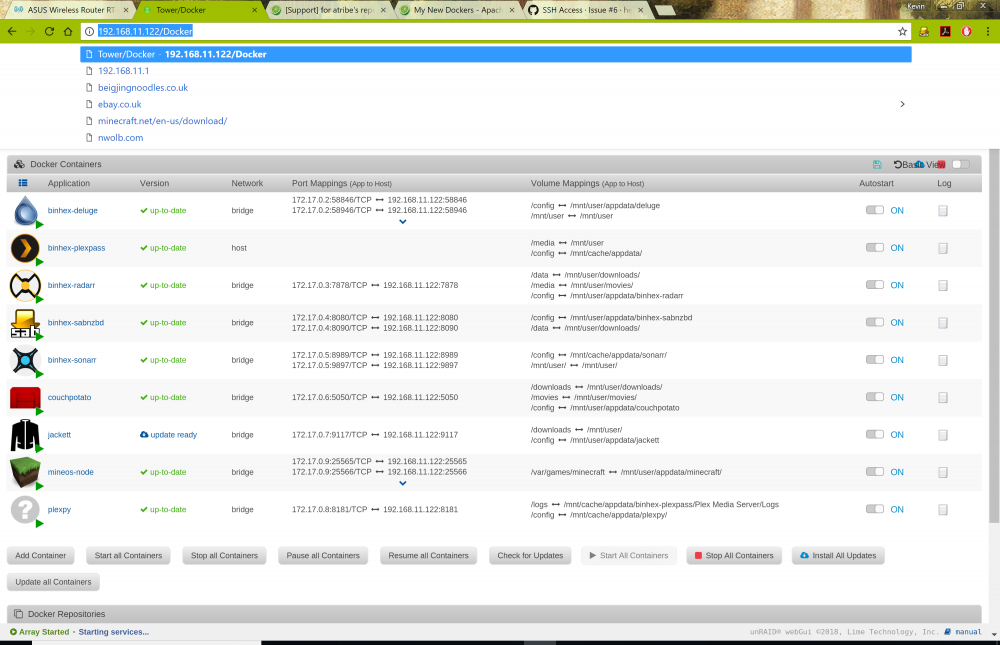Click the Install All Updates button

click(838, 556)
